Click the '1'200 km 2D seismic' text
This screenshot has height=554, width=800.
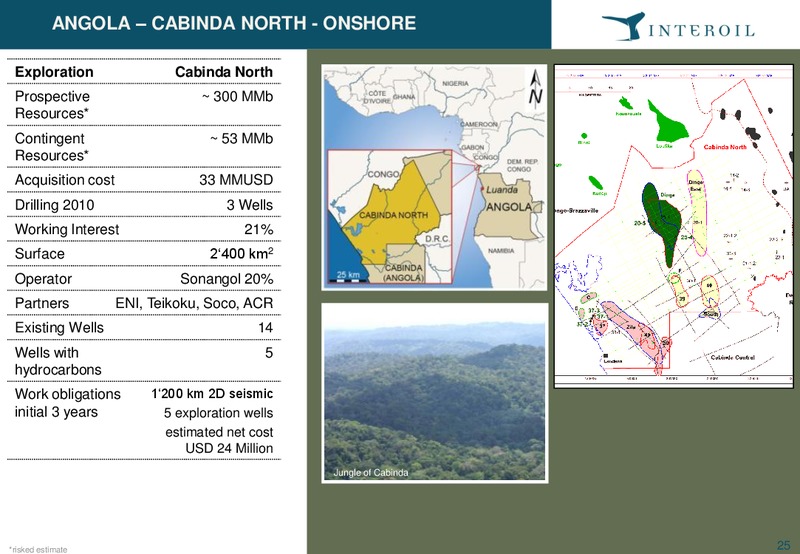(x=212, y=394)
